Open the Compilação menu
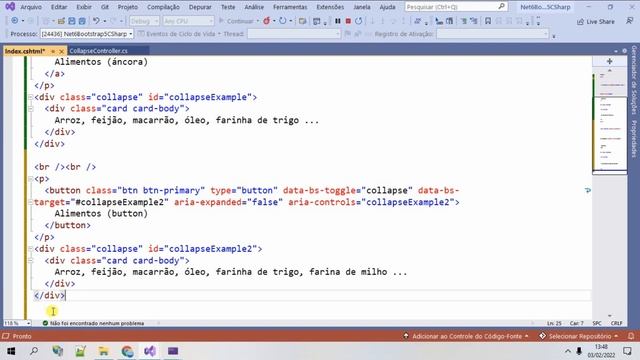 (x=163, y=7)
